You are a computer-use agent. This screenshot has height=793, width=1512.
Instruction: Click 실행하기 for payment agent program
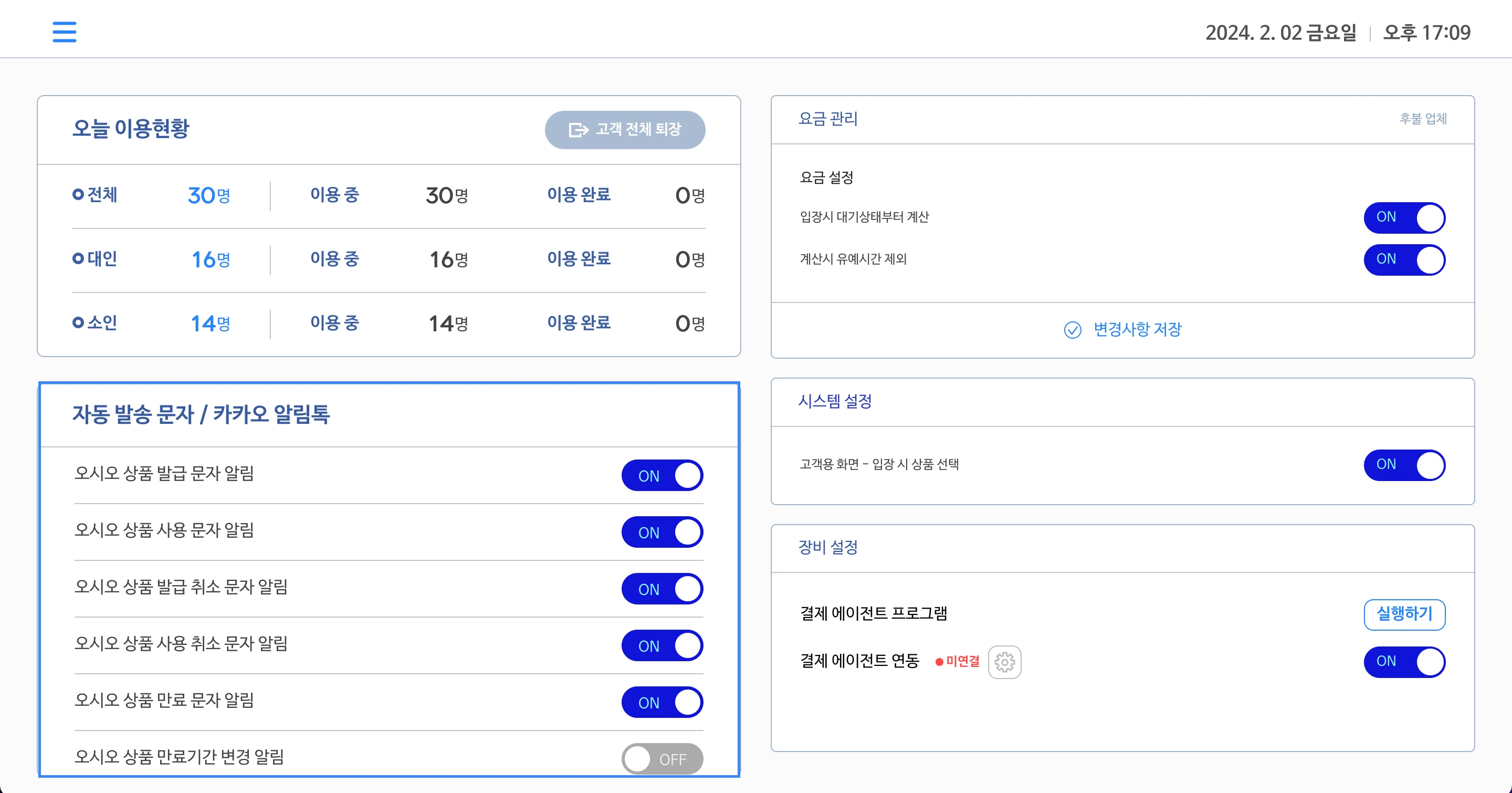coord(1404,614)
